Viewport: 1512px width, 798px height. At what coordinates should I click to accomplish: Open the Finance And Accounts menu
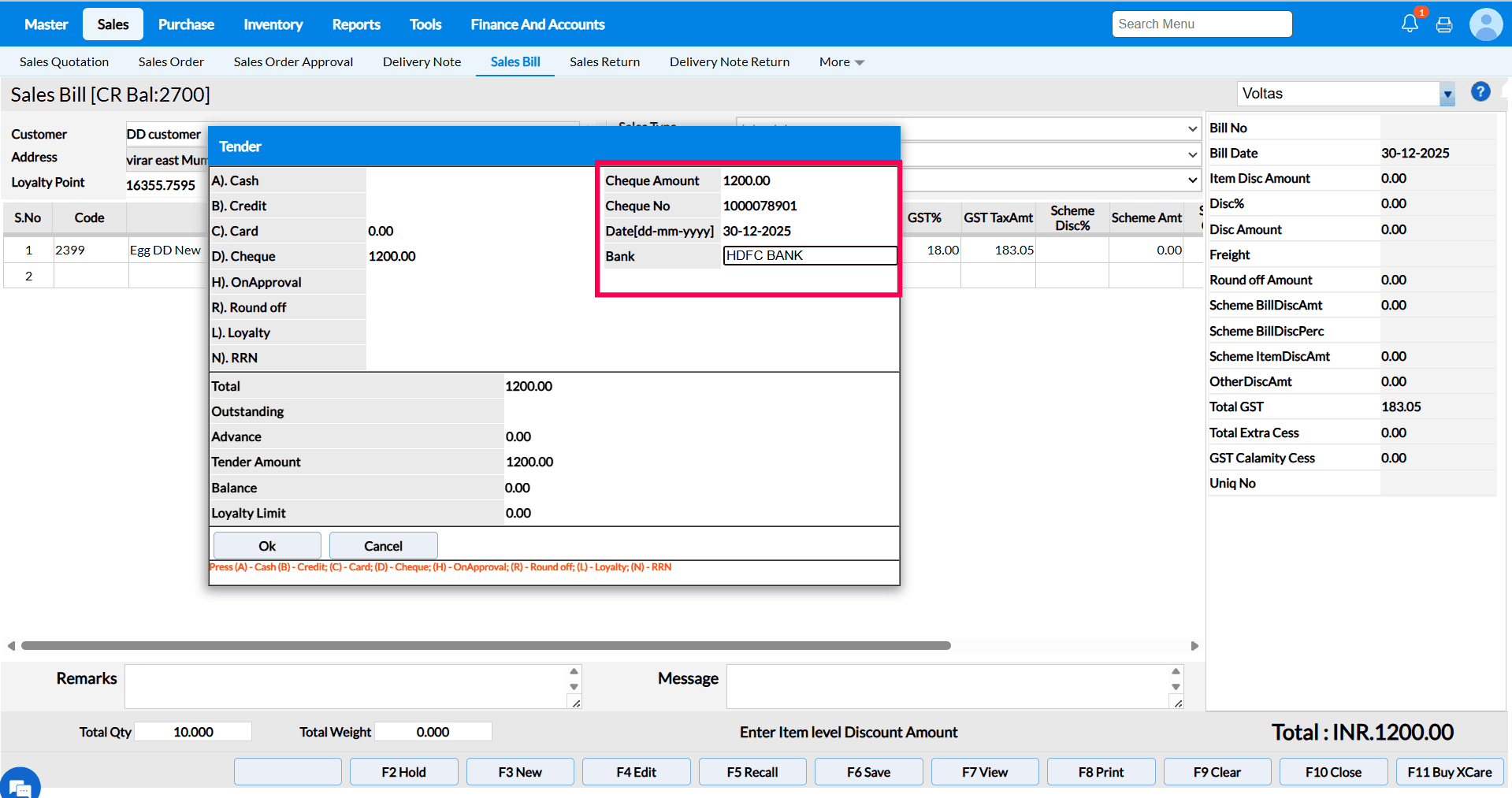pos(537,24)
